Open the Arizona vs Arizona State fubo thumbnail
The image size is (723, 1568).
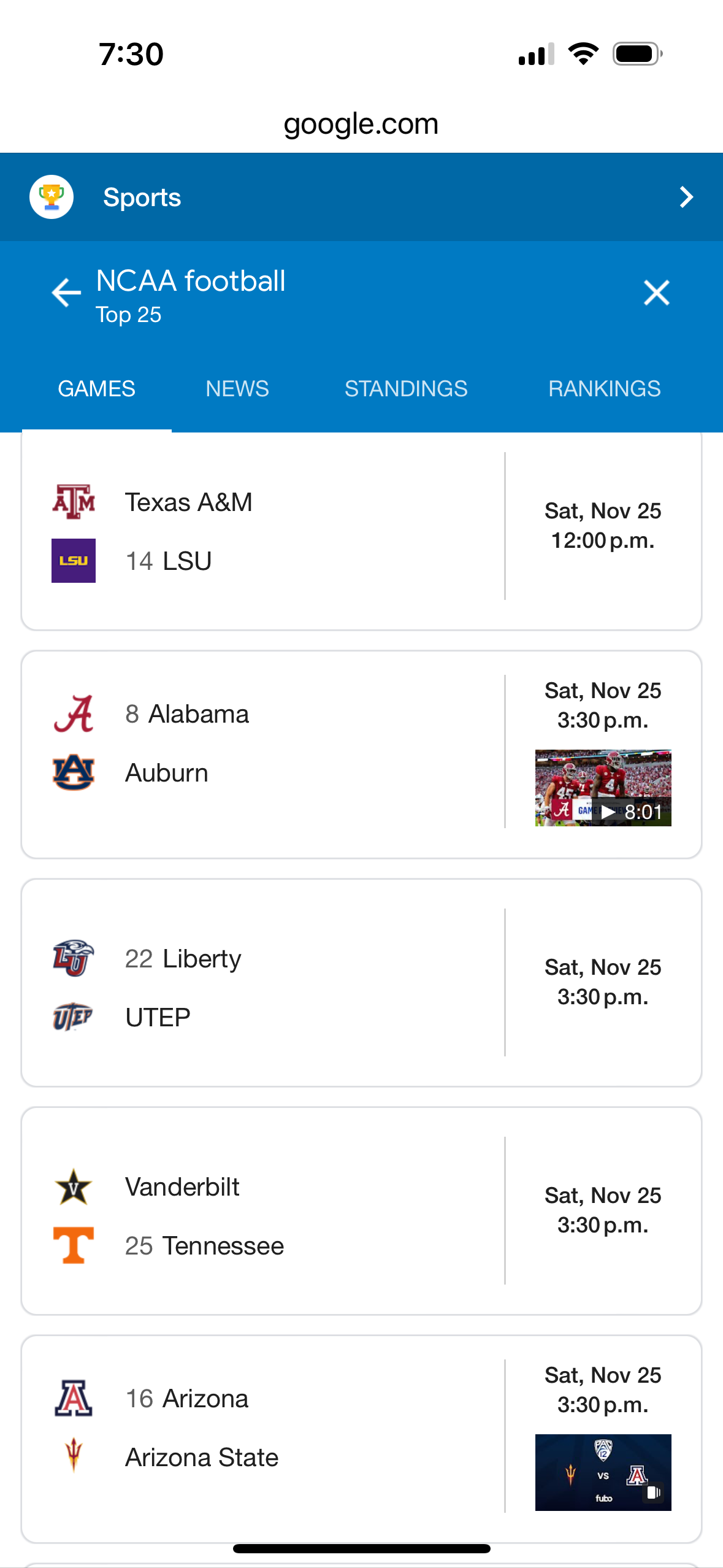tap(603, 1472)
